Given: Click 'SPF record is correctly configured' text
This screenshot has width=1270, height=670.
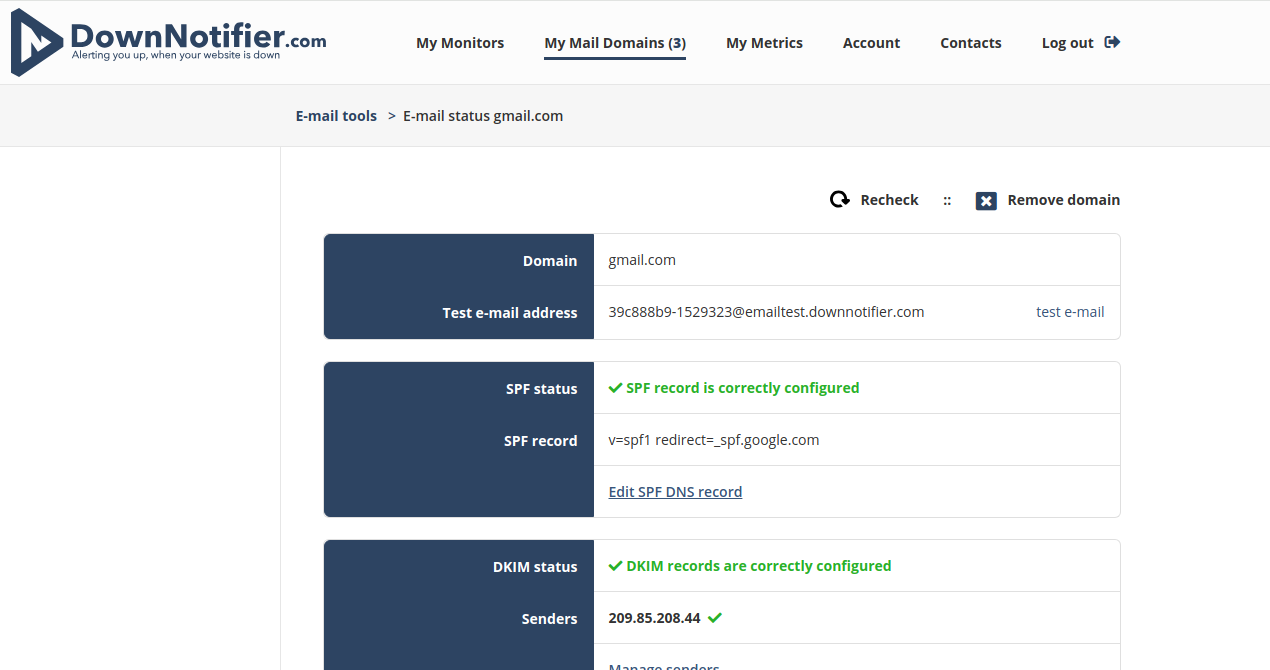Looking at the screenshot, I should click(x=743, y=388).
